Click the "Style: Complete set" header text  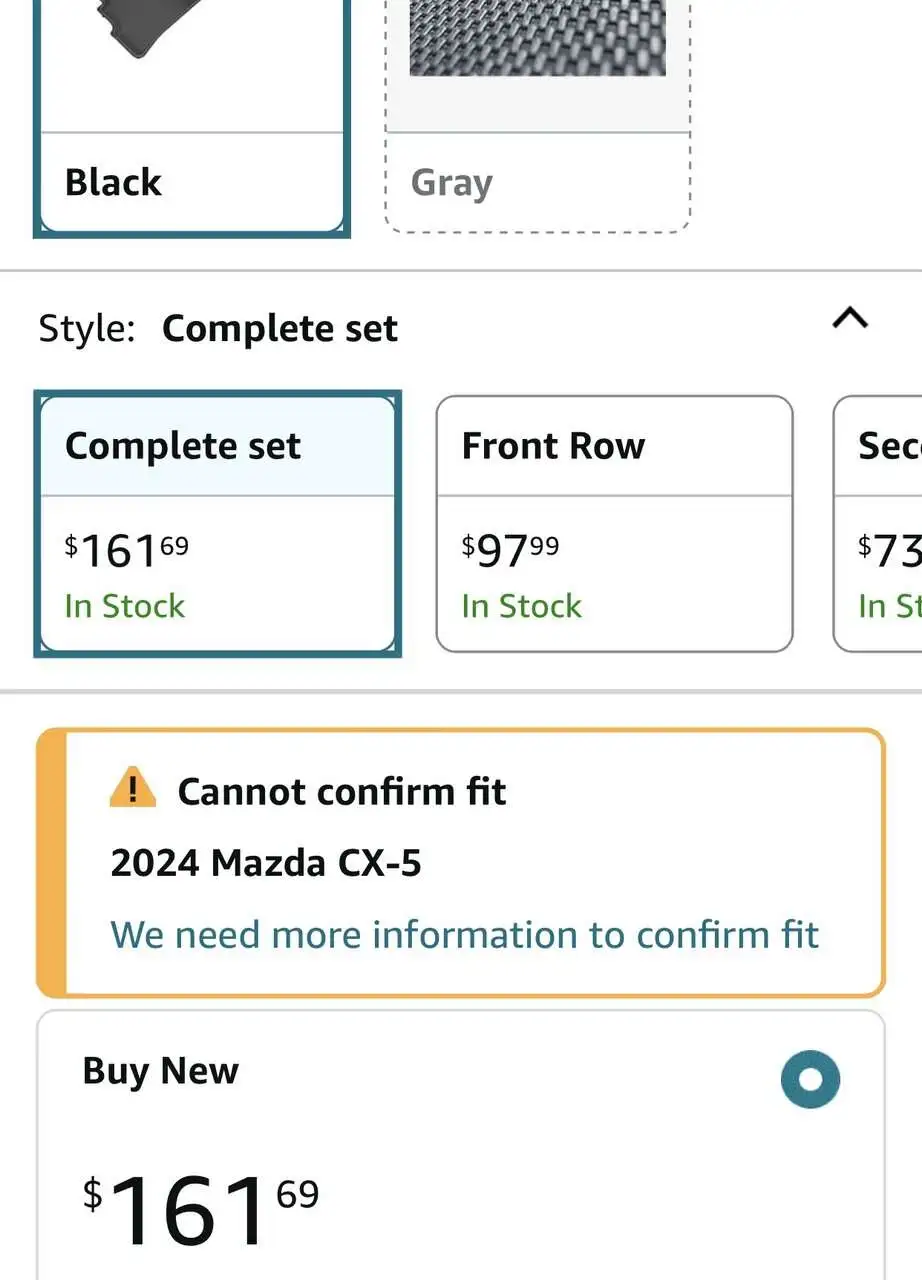(218, 329)
